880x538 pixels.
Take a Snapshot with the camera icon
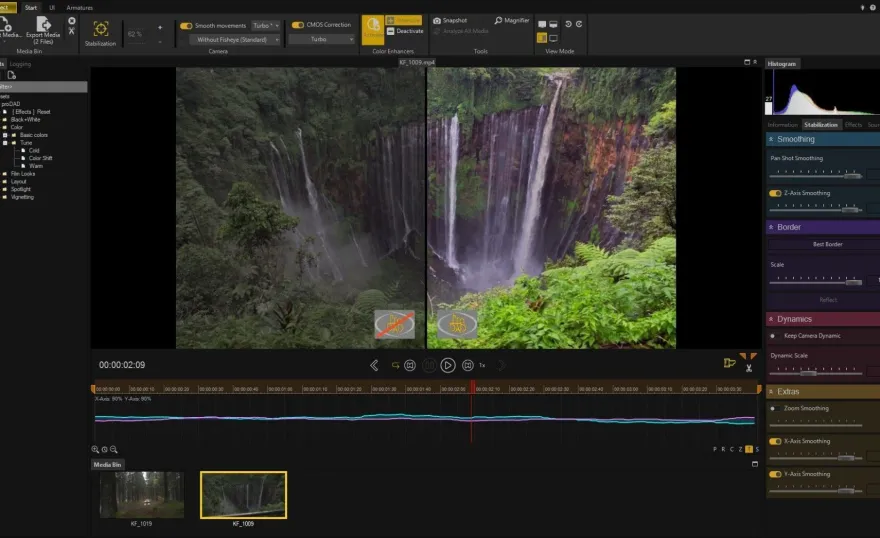coord(437,20)
